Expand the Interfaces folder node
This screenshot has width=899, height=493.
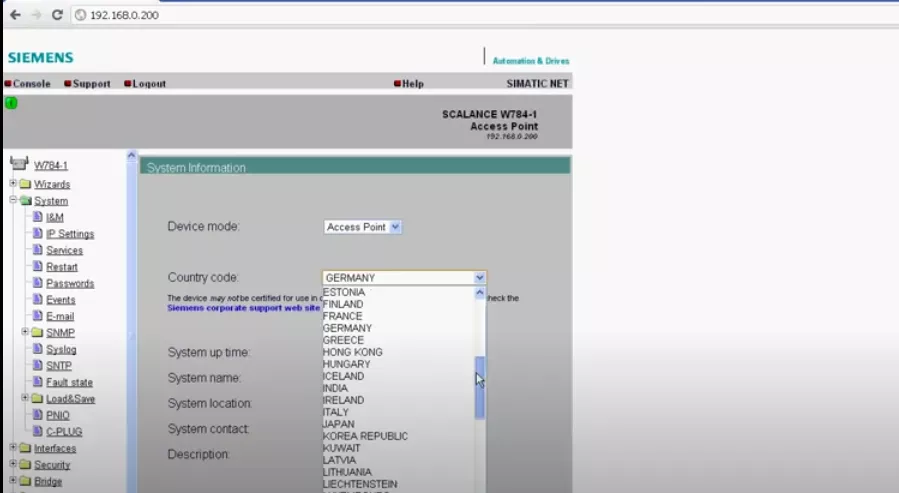tap(13, 447)
